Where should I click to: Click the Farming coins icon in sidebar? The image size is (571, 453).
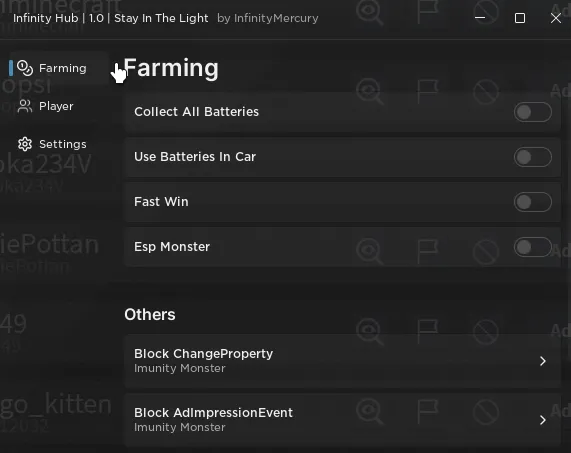pyautogui.click(x=25, y=68)
